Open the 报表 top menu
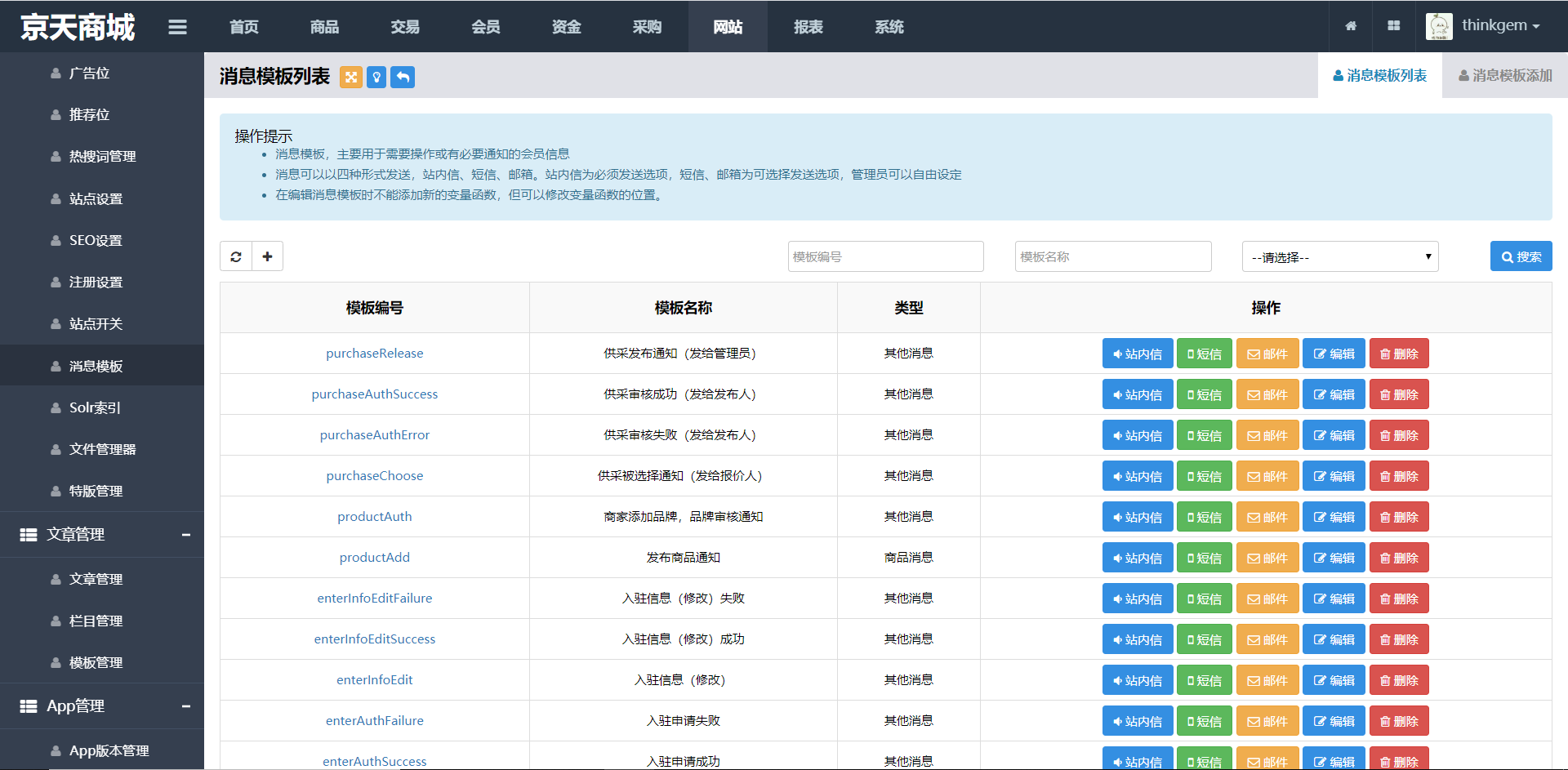Viewport: 1568px width, 770px height. pos(808,27)
